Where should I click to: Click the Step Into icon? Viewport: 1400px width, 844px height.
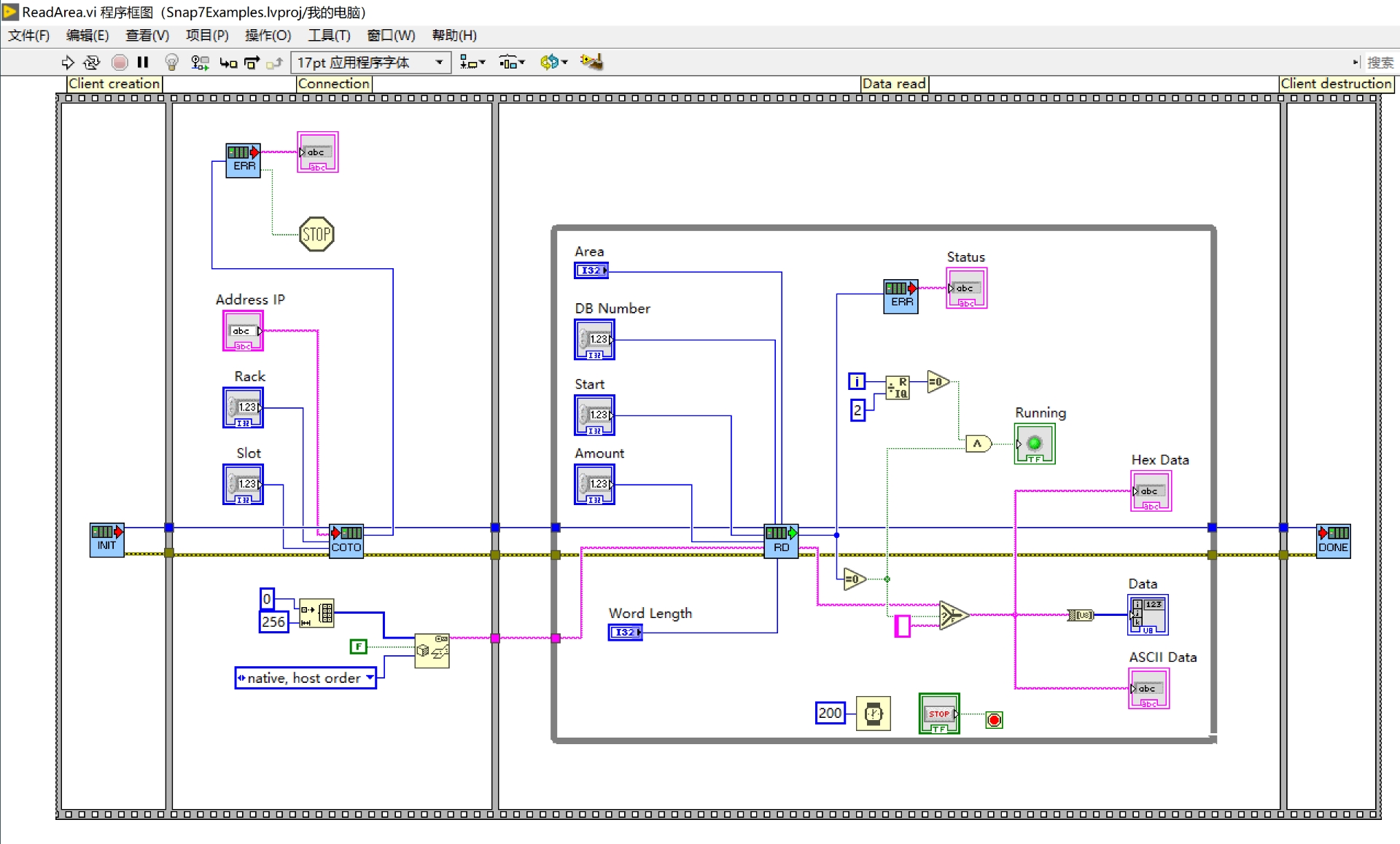pos(227,63)
